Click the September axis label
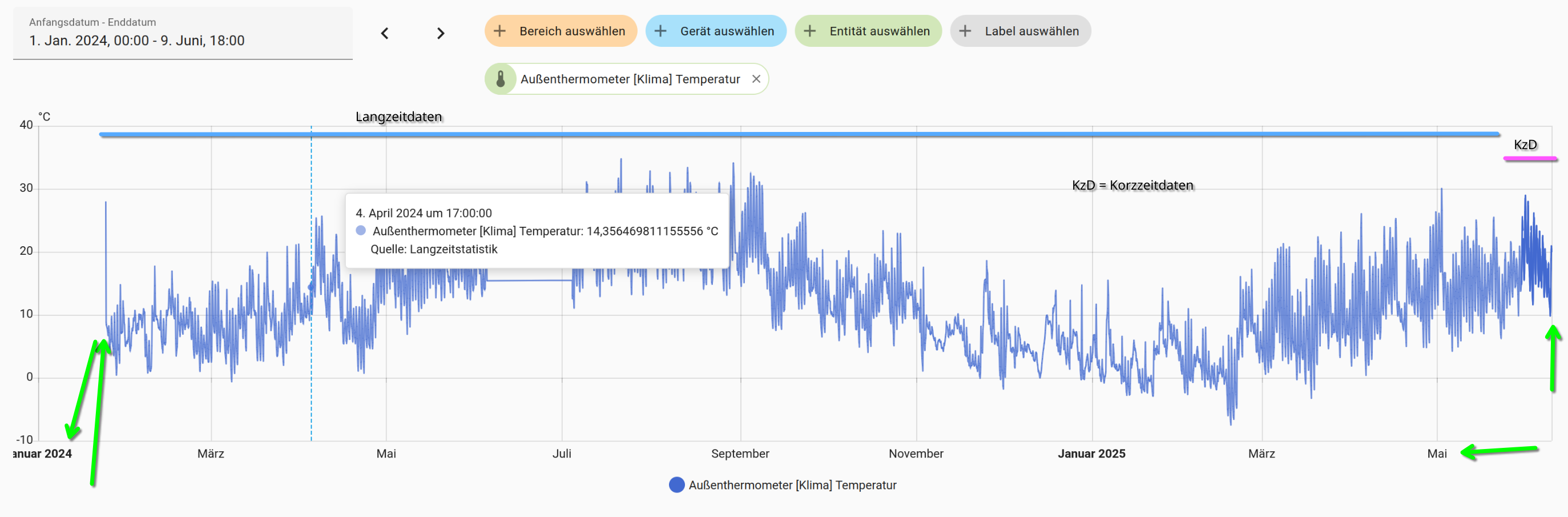The image size is (1568, 517). [740, 454]
